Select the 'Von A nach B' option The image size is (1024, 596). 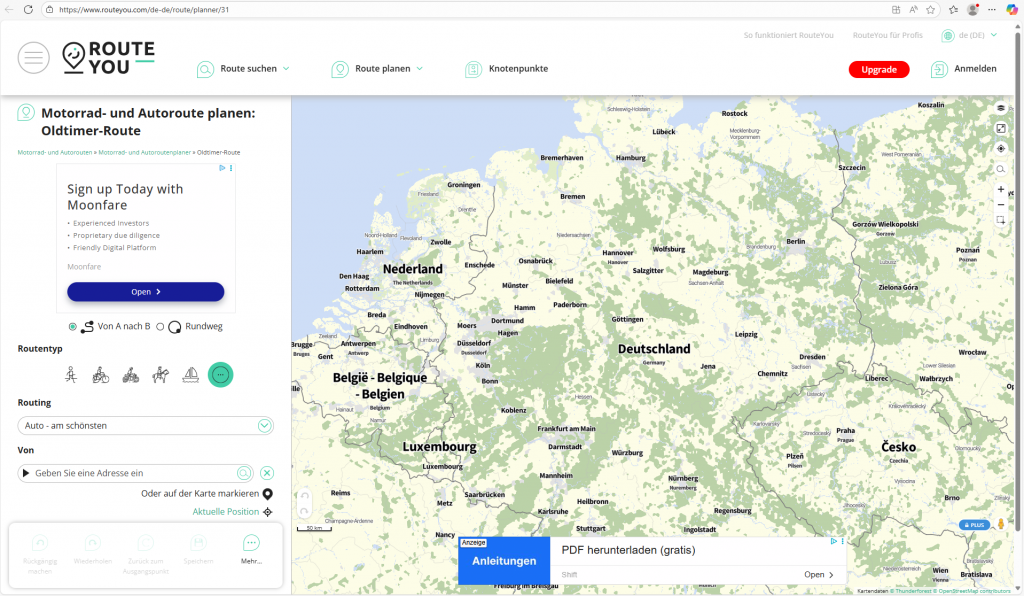(72, 326)
